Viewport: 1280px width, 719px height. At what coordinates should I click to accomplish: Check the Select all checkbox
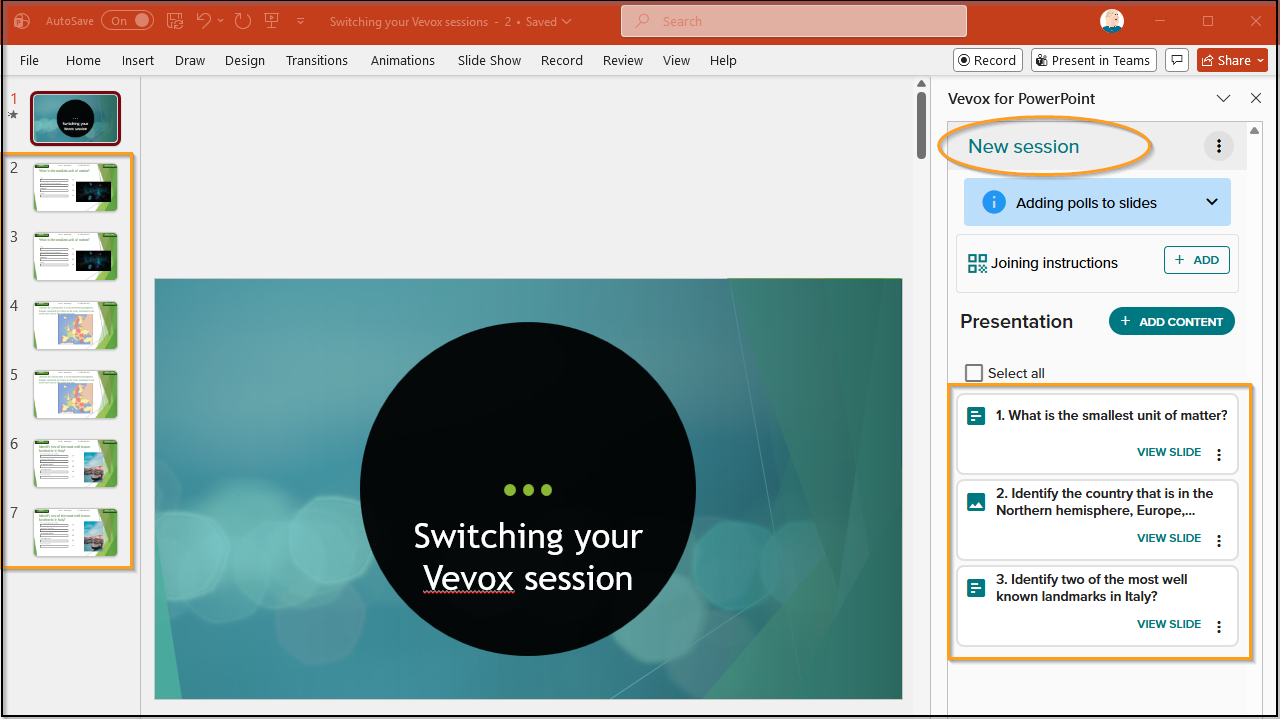(974, 373)
